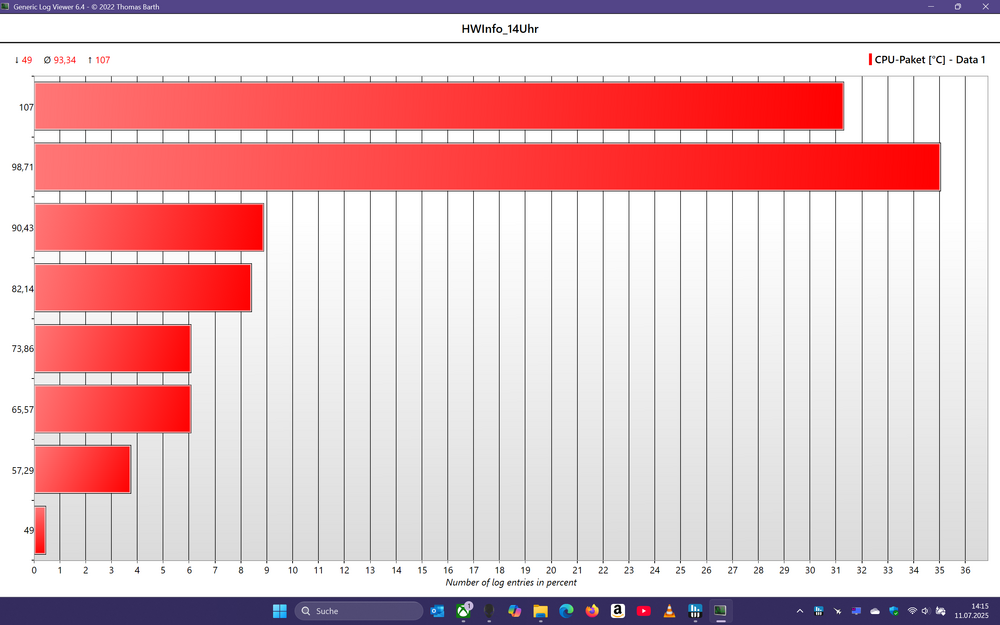Launch the Xbox app from the taskbar
The height and width of the screenshot is (625, 1000).
[463, 611]
